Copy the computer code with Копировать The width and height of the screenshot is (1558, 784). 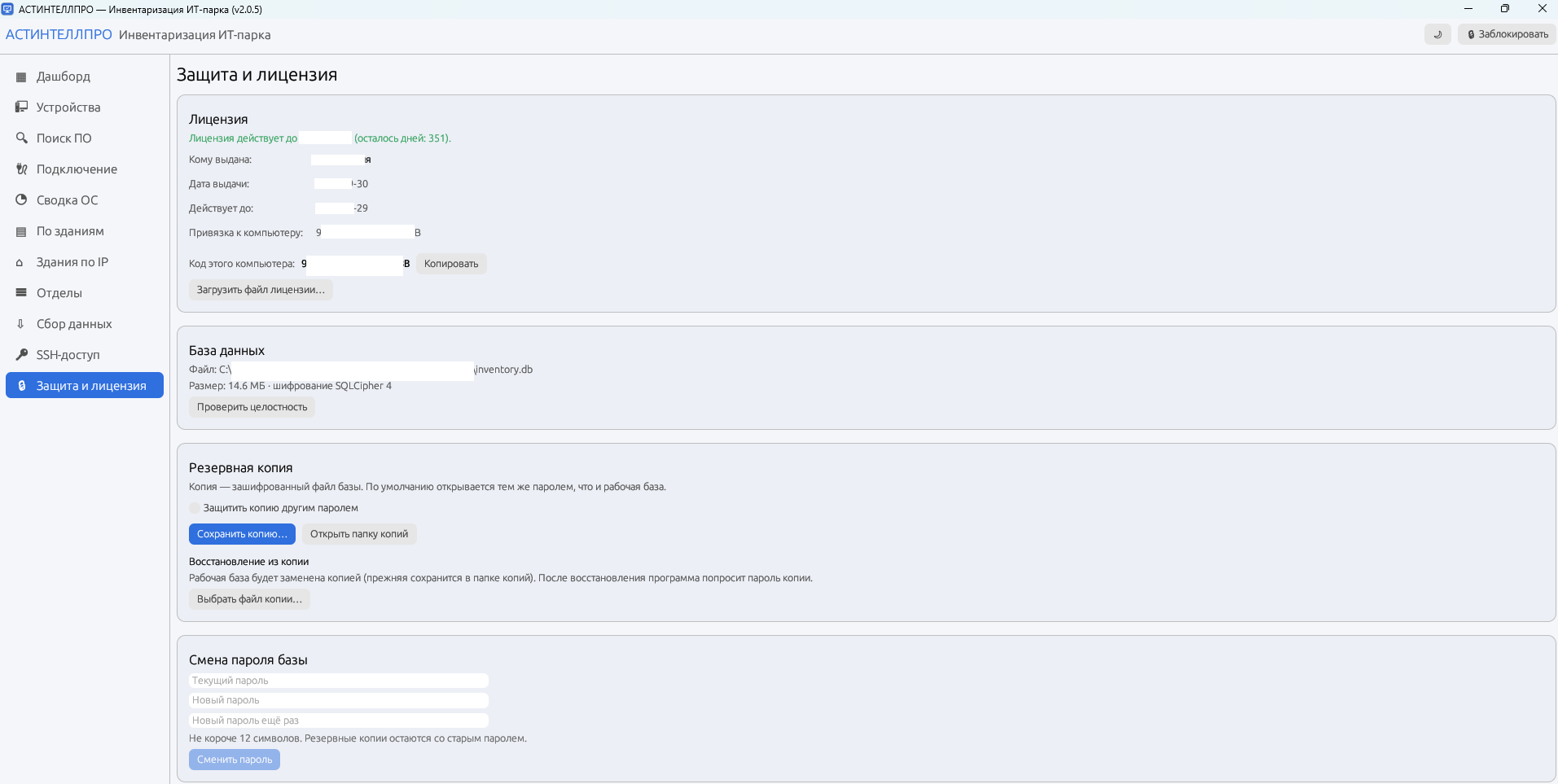tap(451, 264)
